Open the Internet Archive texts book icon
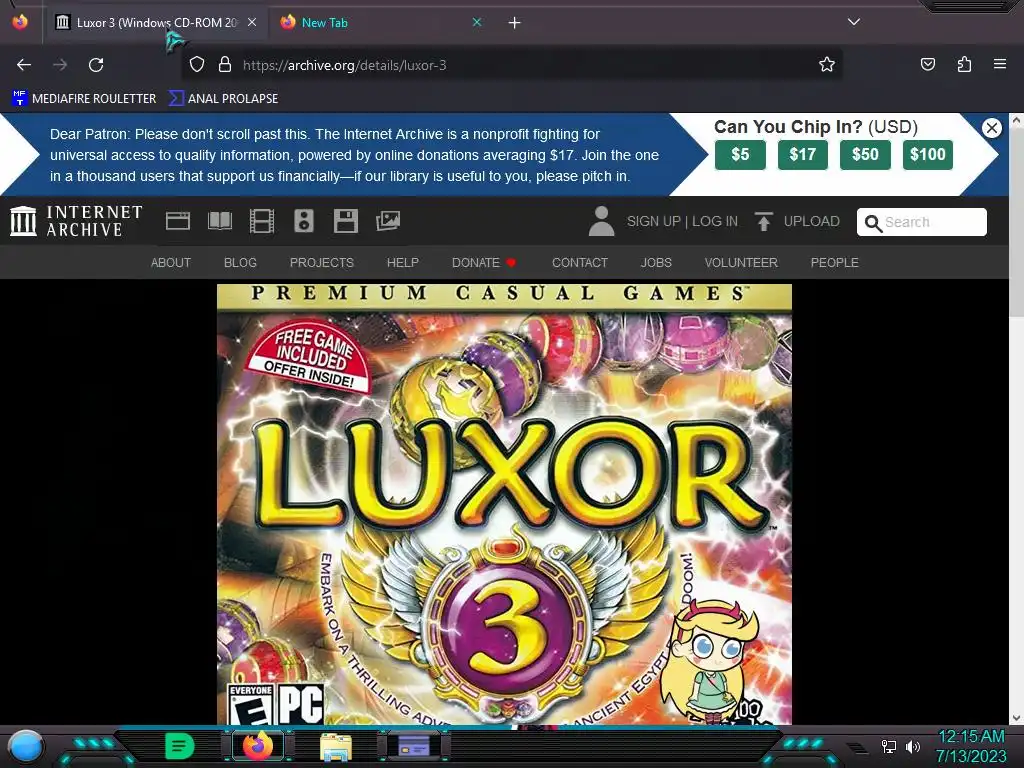Screen dimensions: 1024x768 coord(219,221)
